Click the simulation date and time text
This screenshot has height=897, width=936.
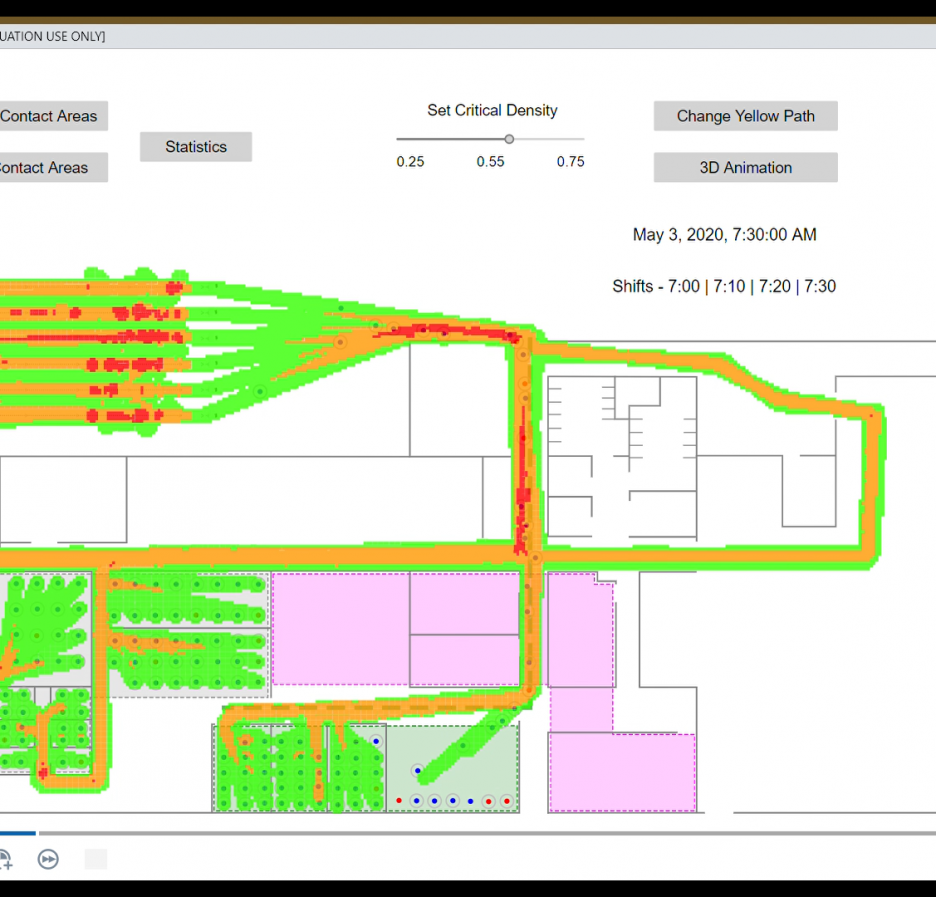[724, 235]
